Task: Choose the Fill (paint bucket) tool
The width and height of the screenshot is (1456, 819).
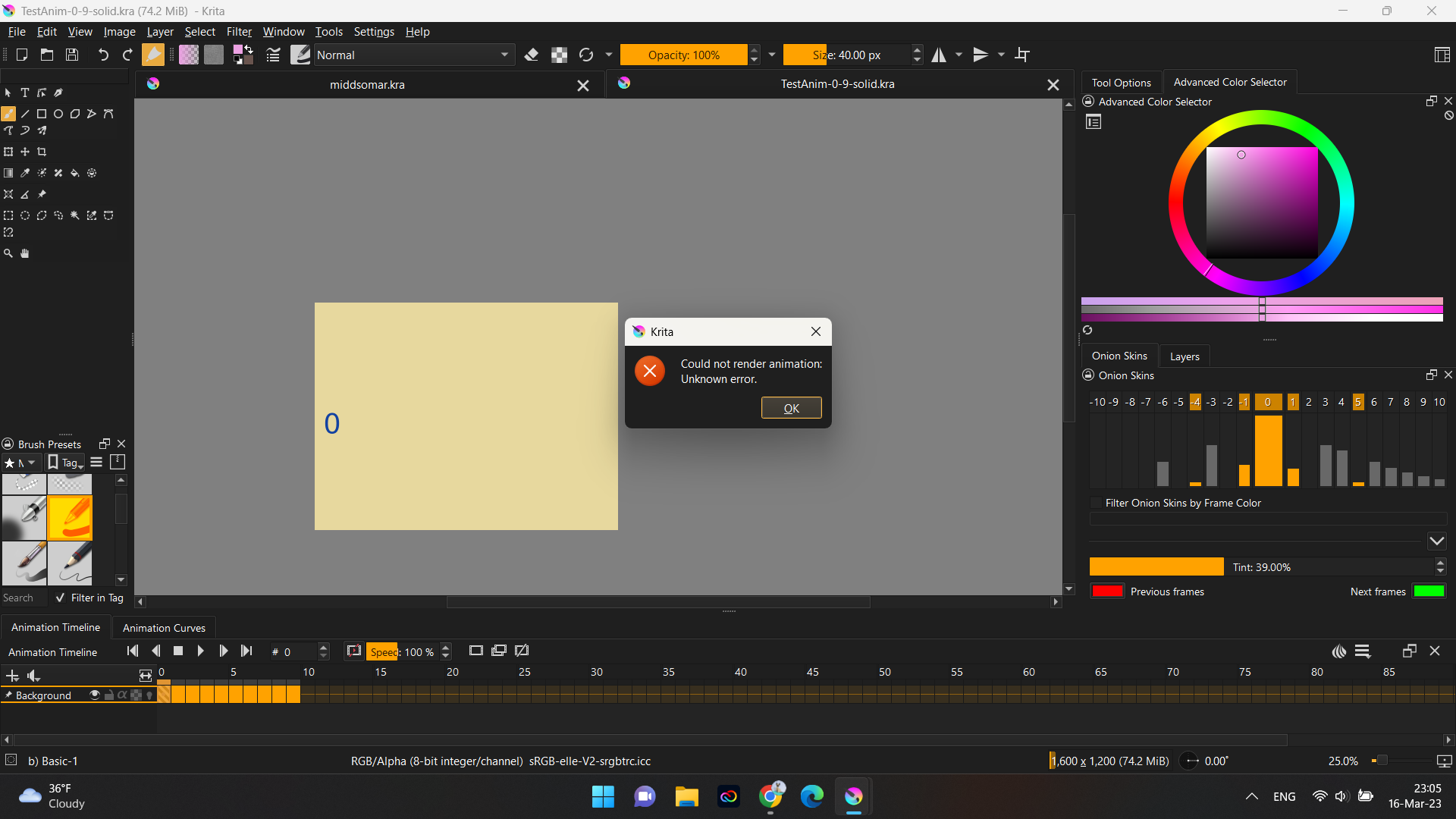Action: (75, 173)
